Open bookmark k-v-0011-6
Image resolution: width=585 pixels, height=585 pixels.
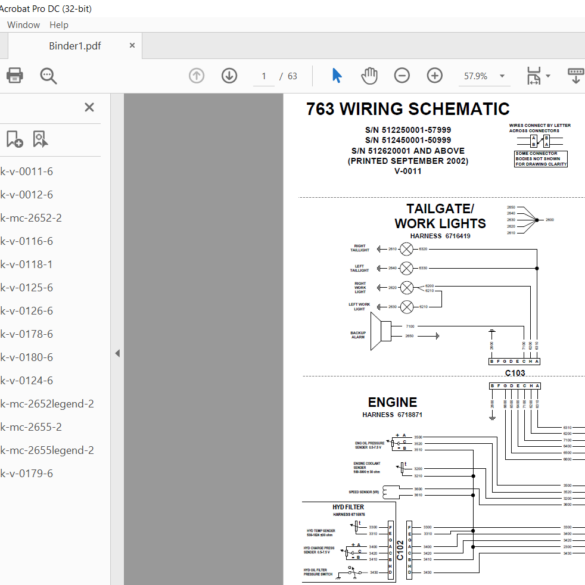(x=26, y=171)
